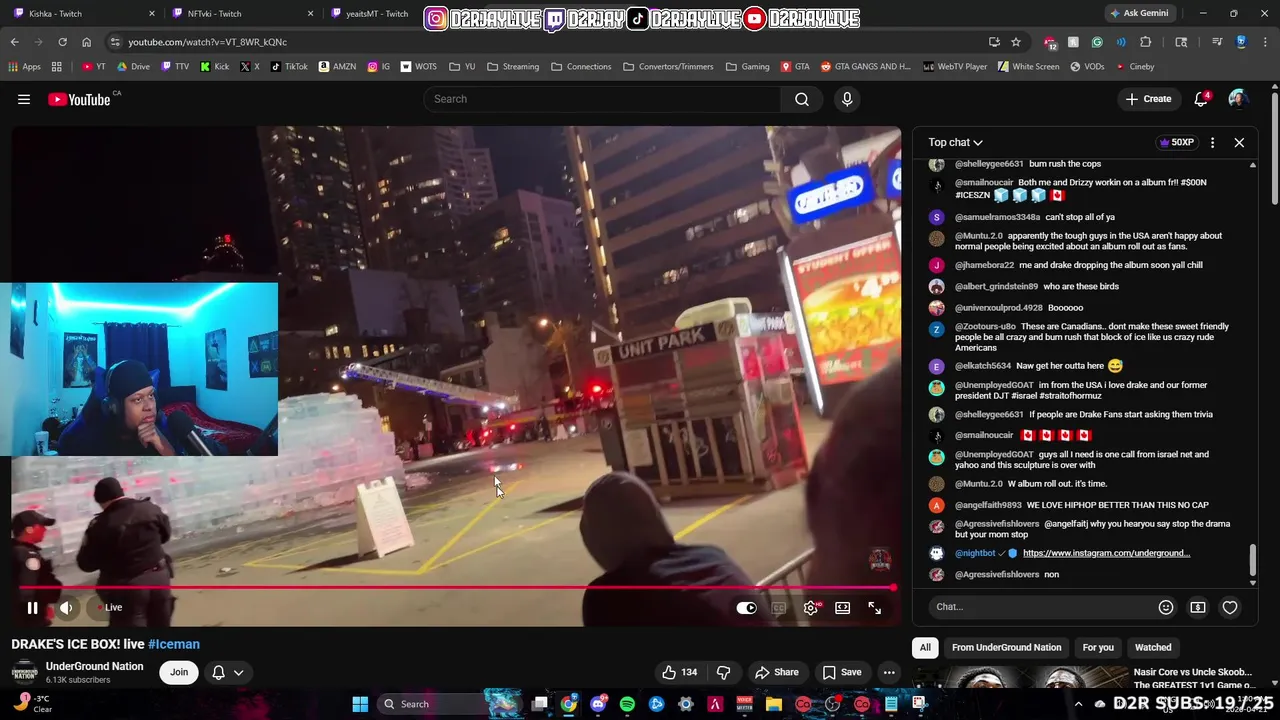This screenshot has height=720, width=1280.
Task: Open more actions ellipsis under video
Action: 889,672
